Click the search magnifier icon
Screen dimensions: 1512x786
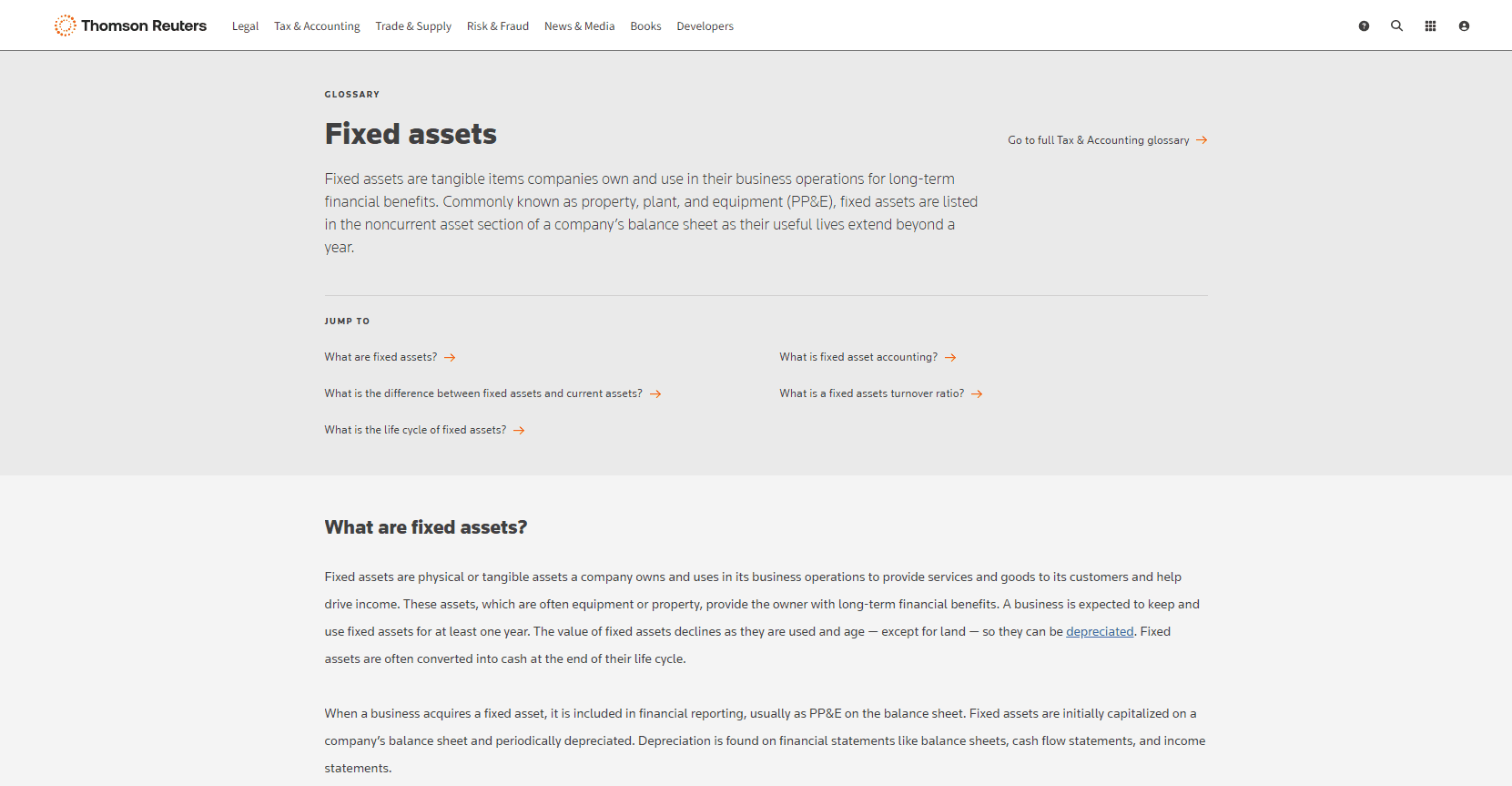(x=1396, y=26)
